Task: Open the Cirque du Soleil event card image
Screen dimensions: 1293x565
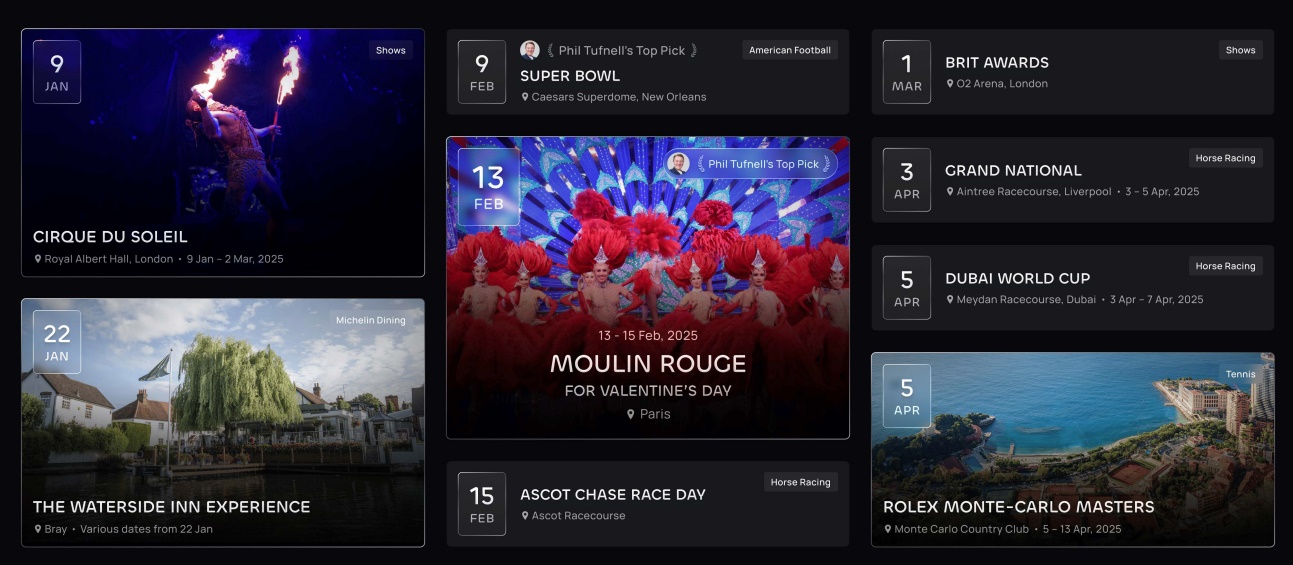Action: (223, 152)
